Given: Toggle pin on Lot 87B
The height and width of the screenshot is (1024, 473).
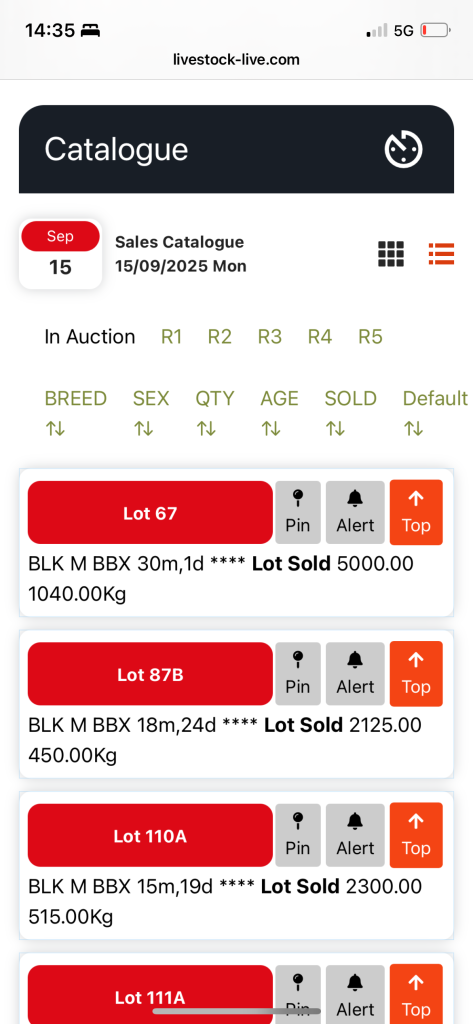Looking at the screenshot, I should [x=298, y=674].
